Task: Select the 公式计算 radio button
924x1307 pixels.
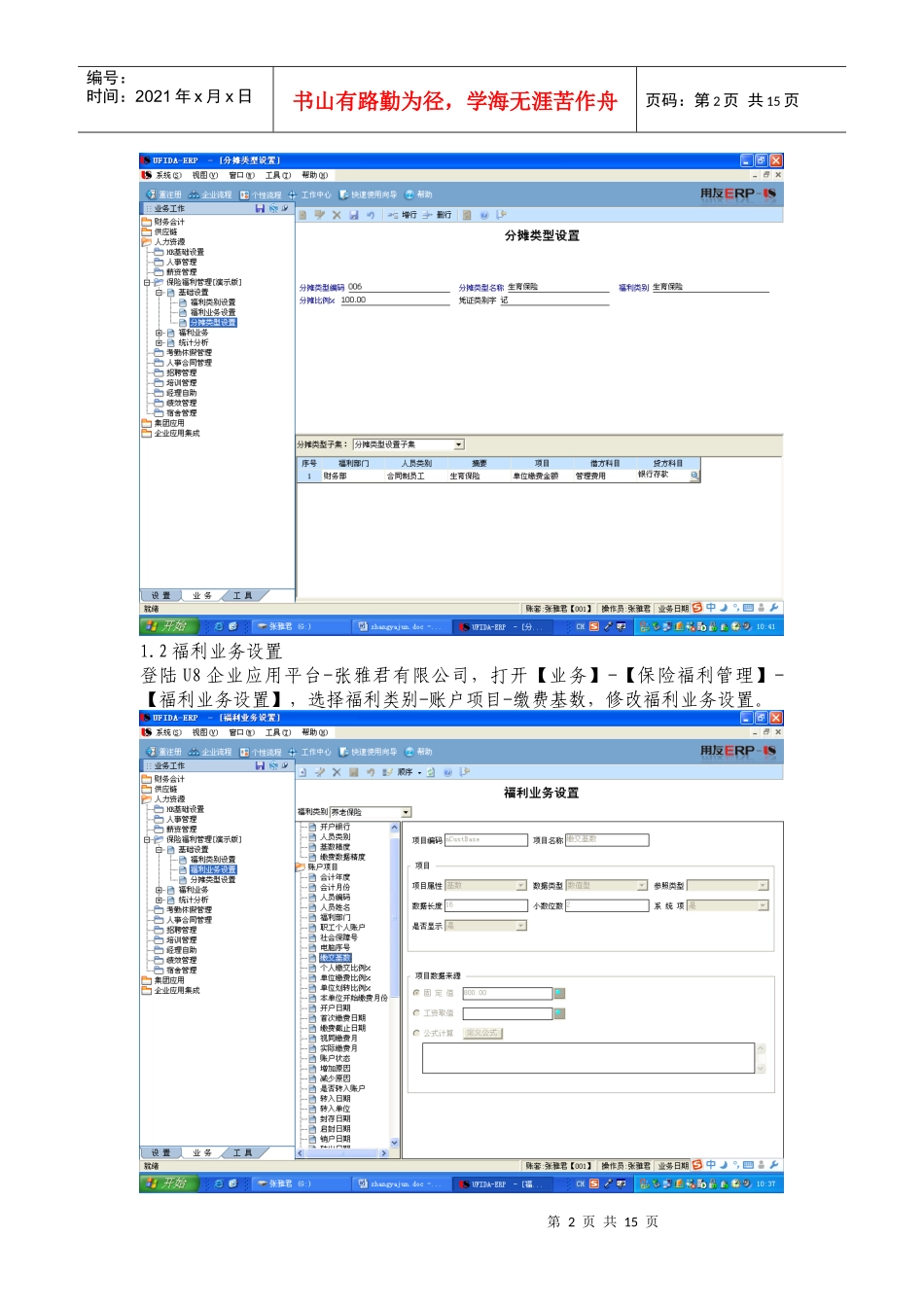Action: click(x=416, y=1033)
